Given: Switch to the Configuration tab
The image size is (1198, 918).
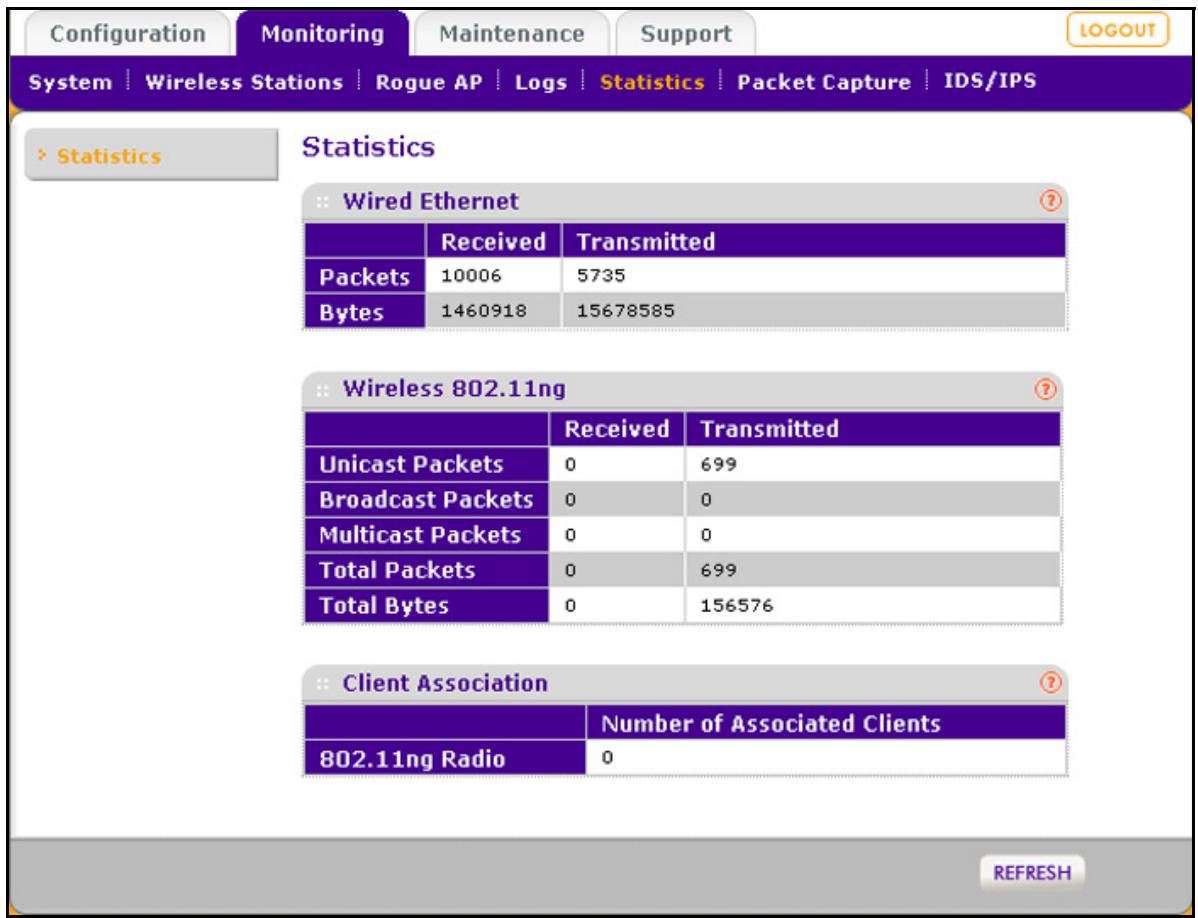Looking at the screenshot, I should [128, 34].
